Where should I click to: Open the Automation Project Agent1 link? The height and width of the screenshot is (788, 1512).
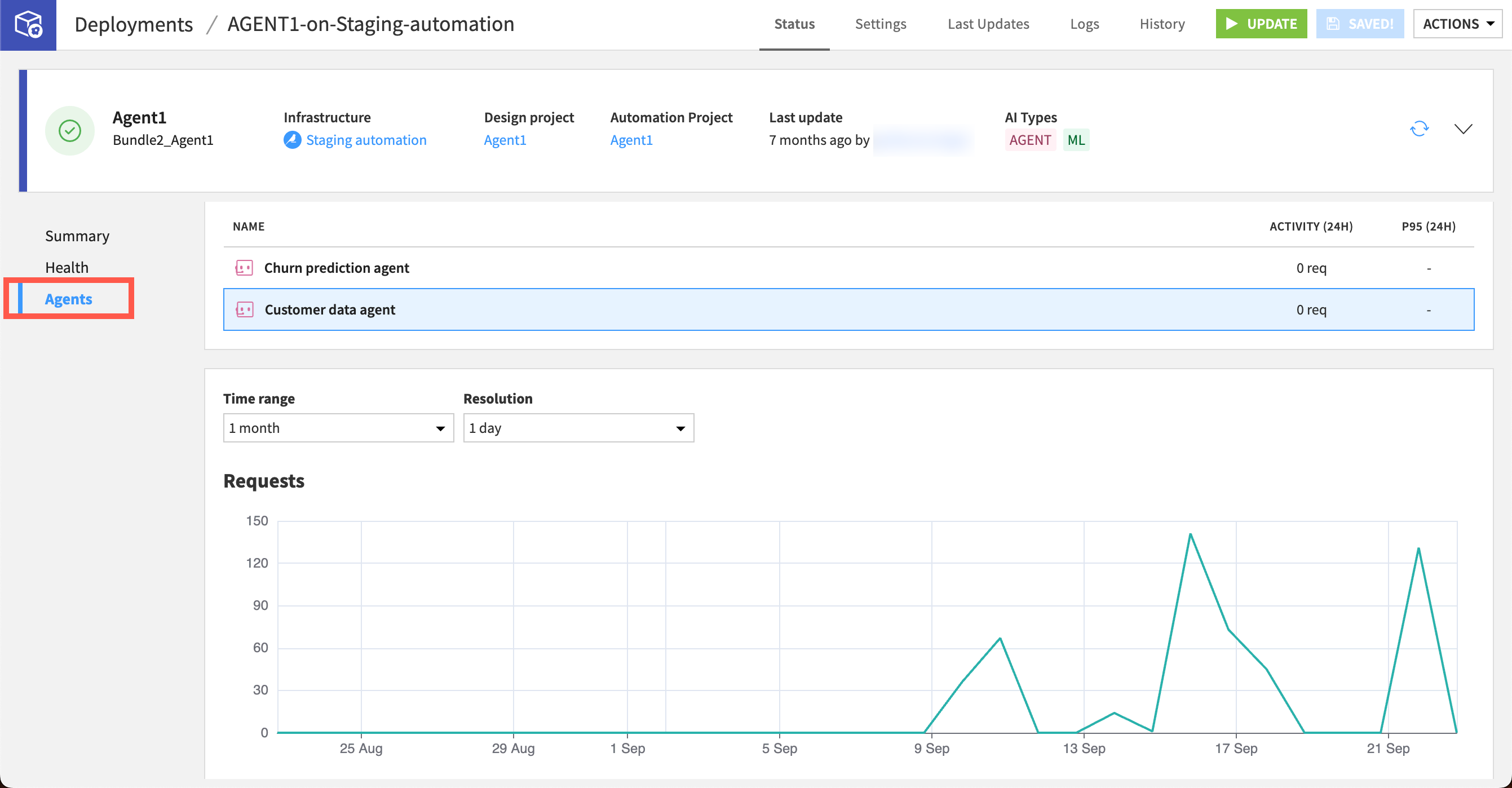(x=631, y=140)
